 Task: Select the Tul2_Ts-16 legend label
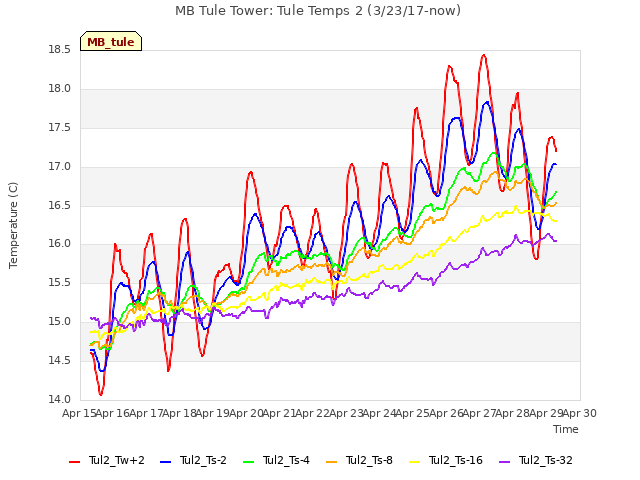456,460
